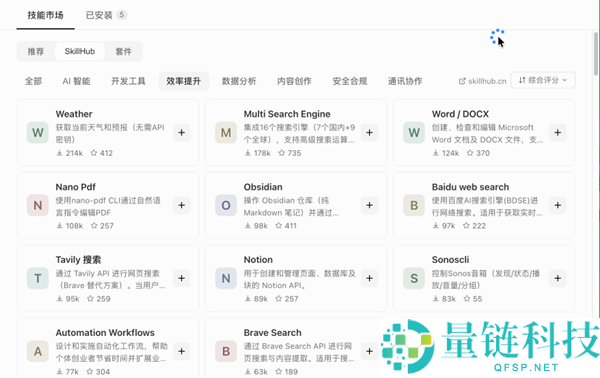Switch to the 技能市场 tab
Viewport: 600px width, 378px height.
(x=46, y=15)
